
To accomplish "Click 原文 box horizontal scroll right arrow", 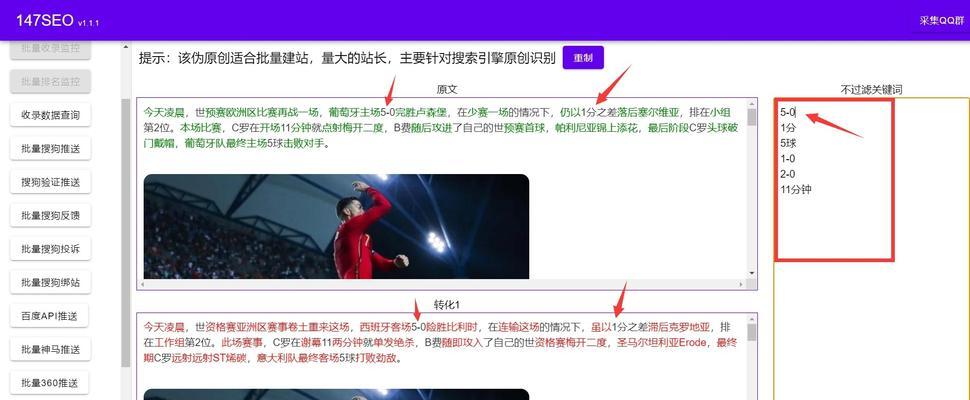I will pos(742,284).
